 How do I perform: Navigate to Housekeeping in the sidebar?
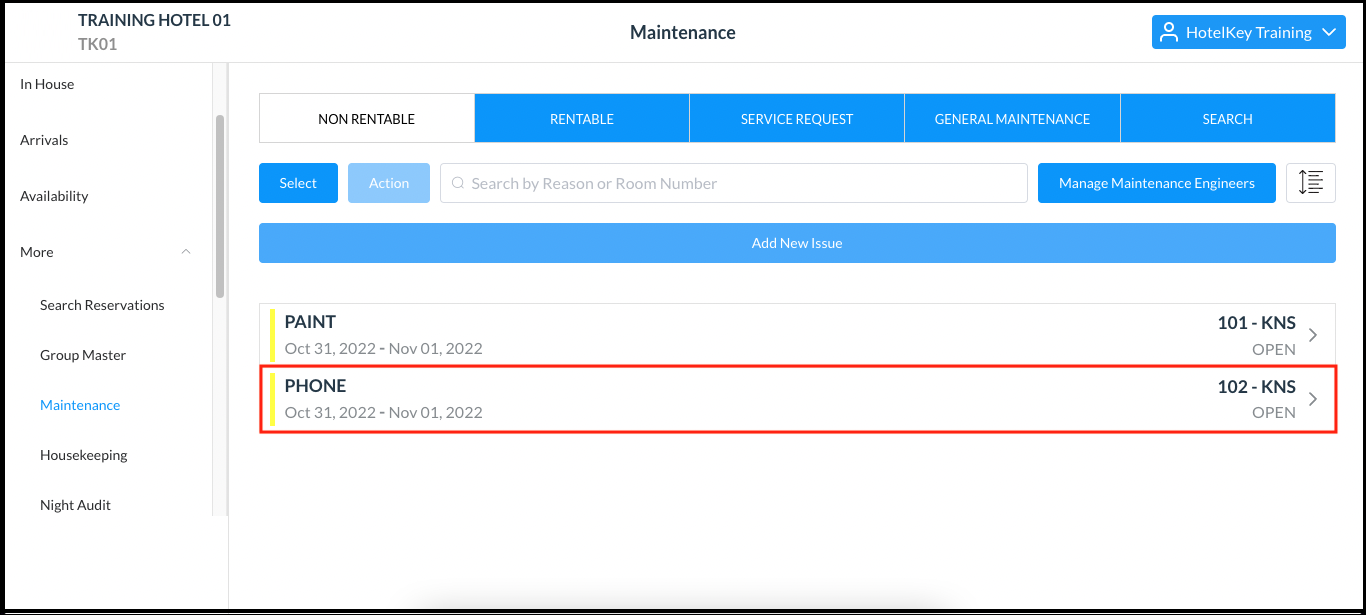83,455
